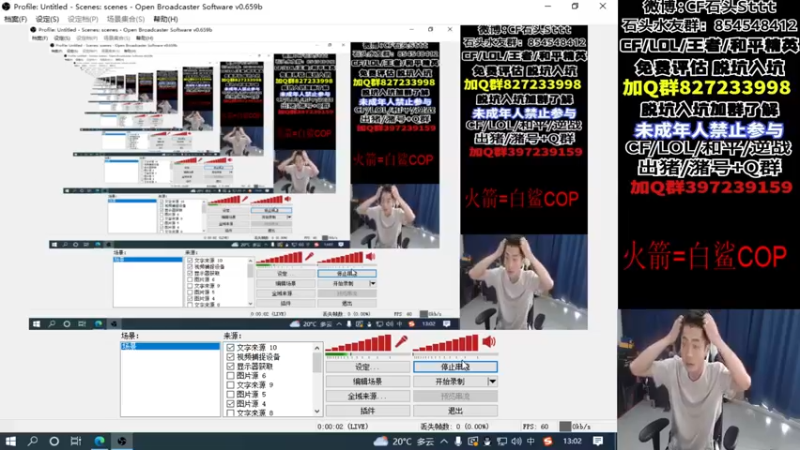This screenshot has width=800, height=450.
Task: Toggle 视频捕捉设备 source checkbox
Action: 230,357
